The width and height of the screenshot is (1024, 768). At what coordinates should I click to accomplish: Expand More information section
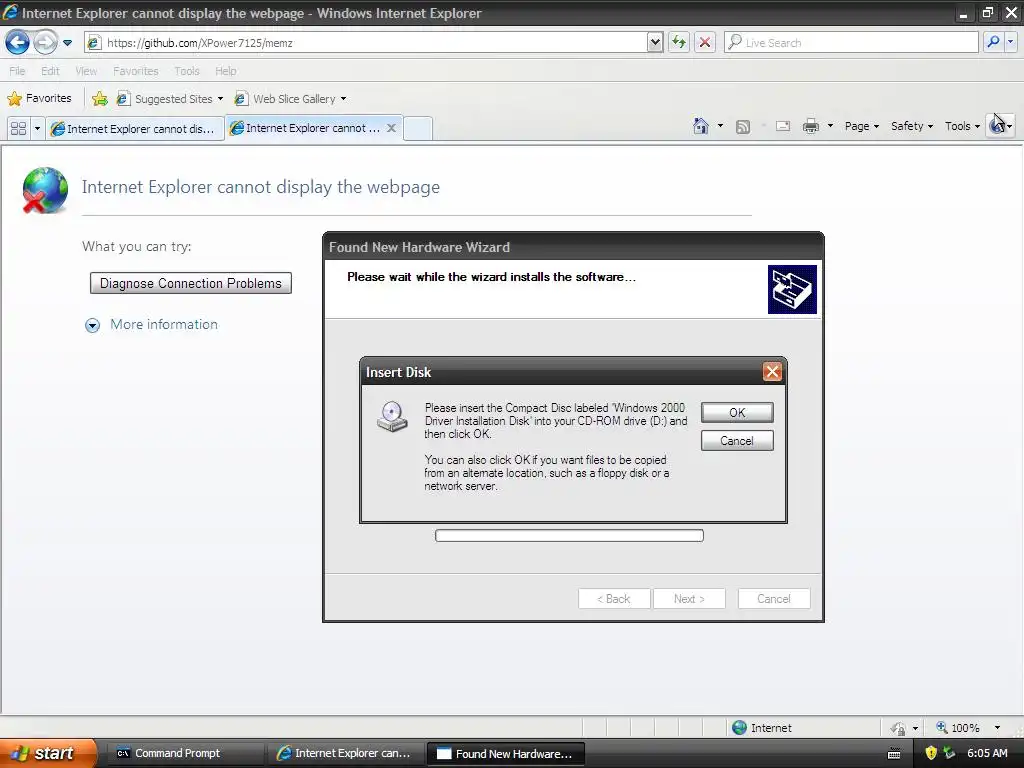[152, 325]
